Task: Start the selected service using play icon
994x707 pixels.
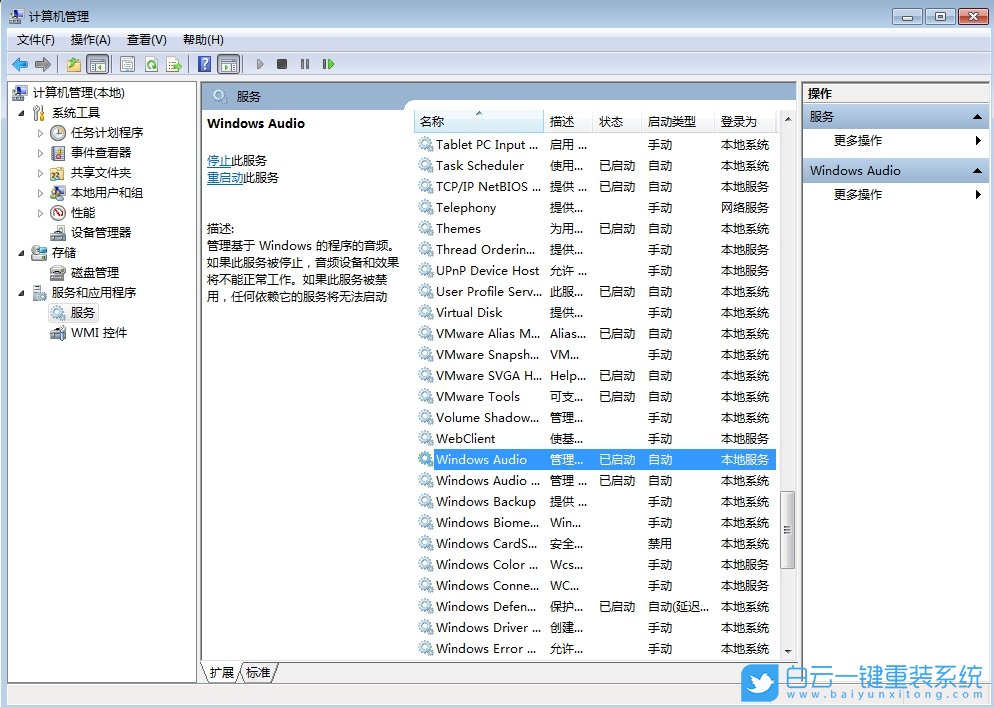Action: point(259,64)
